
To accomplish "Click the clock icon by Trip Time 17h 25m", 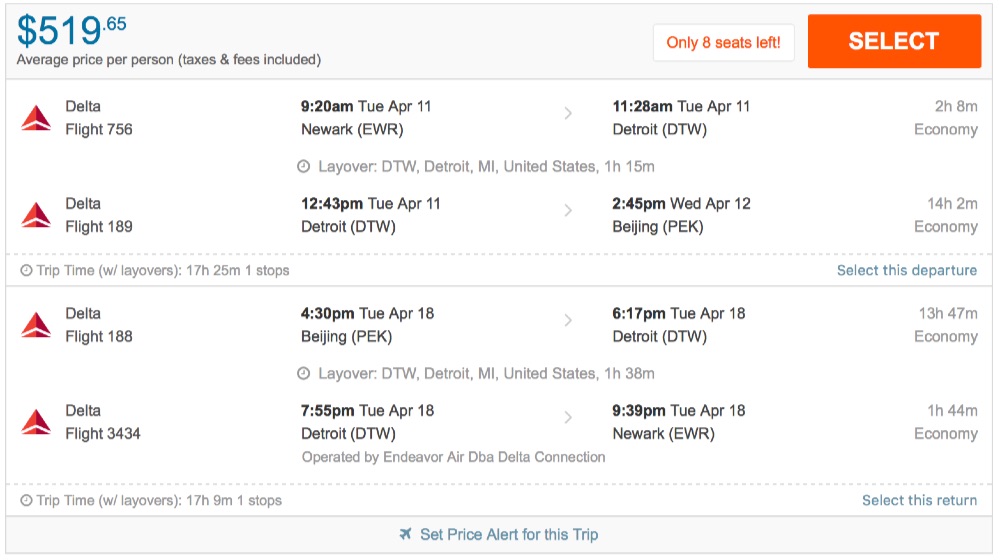I will pyautogui.click(x=26, y=270).
